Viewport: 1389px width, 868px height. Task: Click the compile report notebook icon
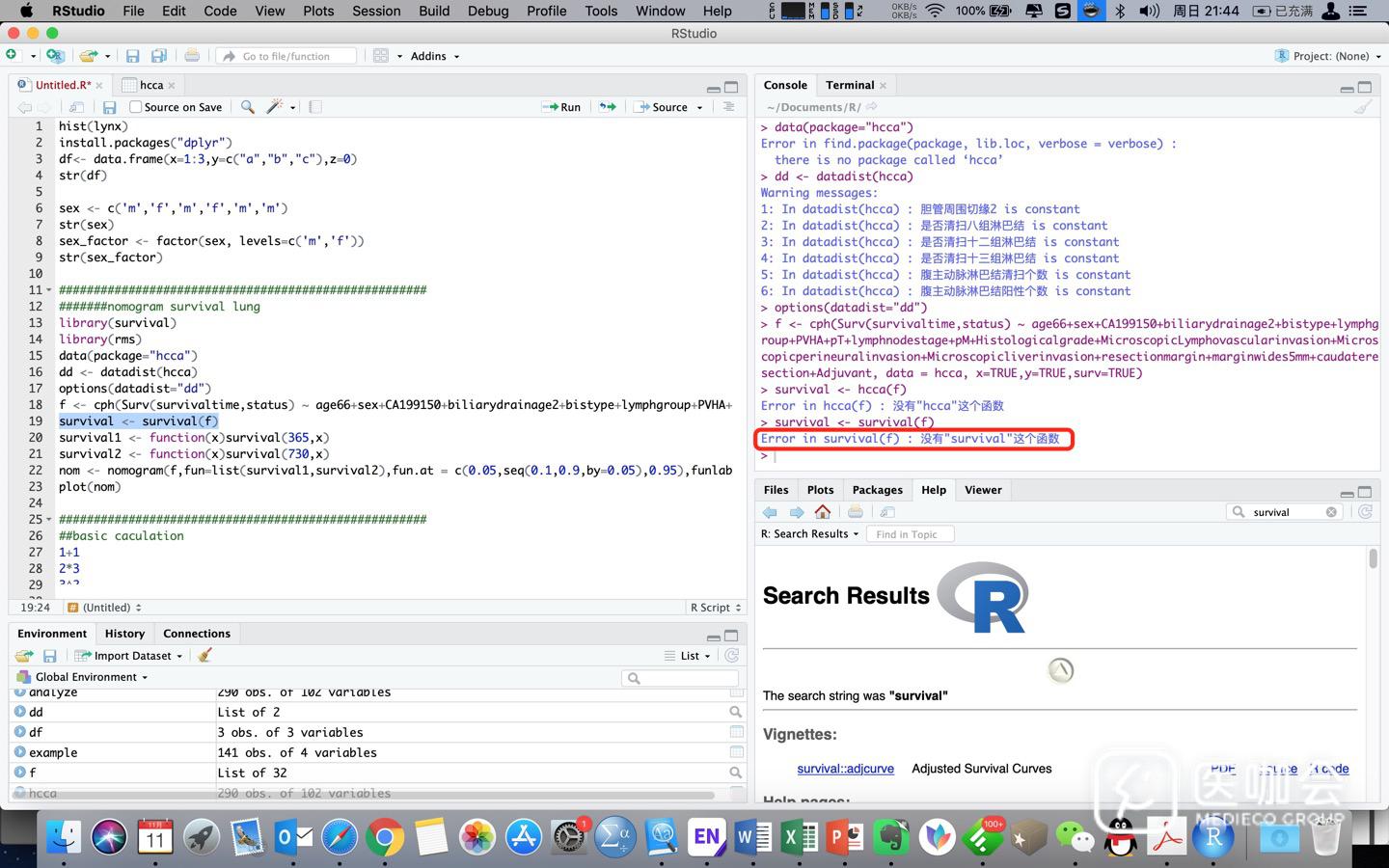pyautogui.click(x=315, y=107)
